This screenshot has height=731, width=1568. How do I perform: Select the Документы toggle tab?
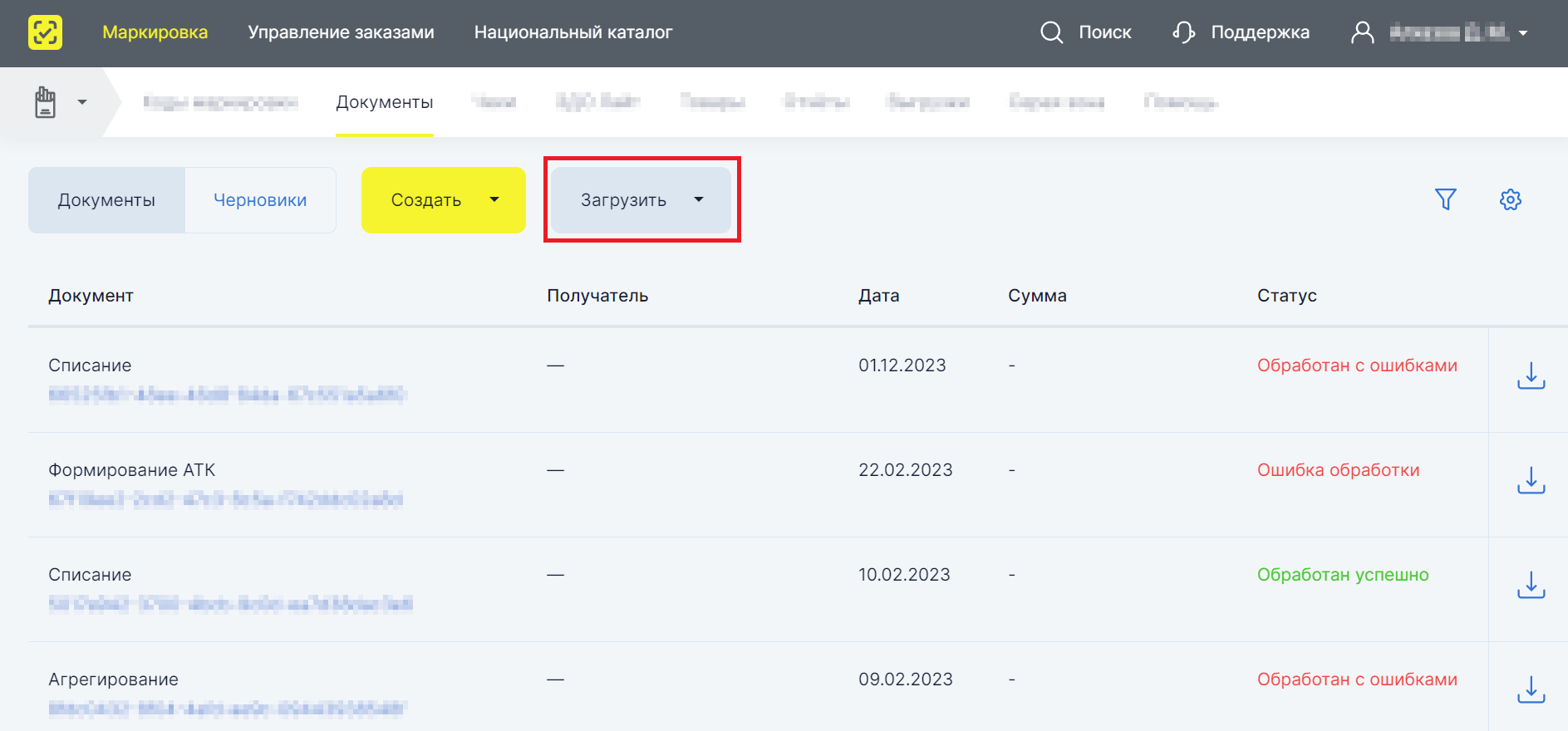pyautogui.click(x=106, y=200)
